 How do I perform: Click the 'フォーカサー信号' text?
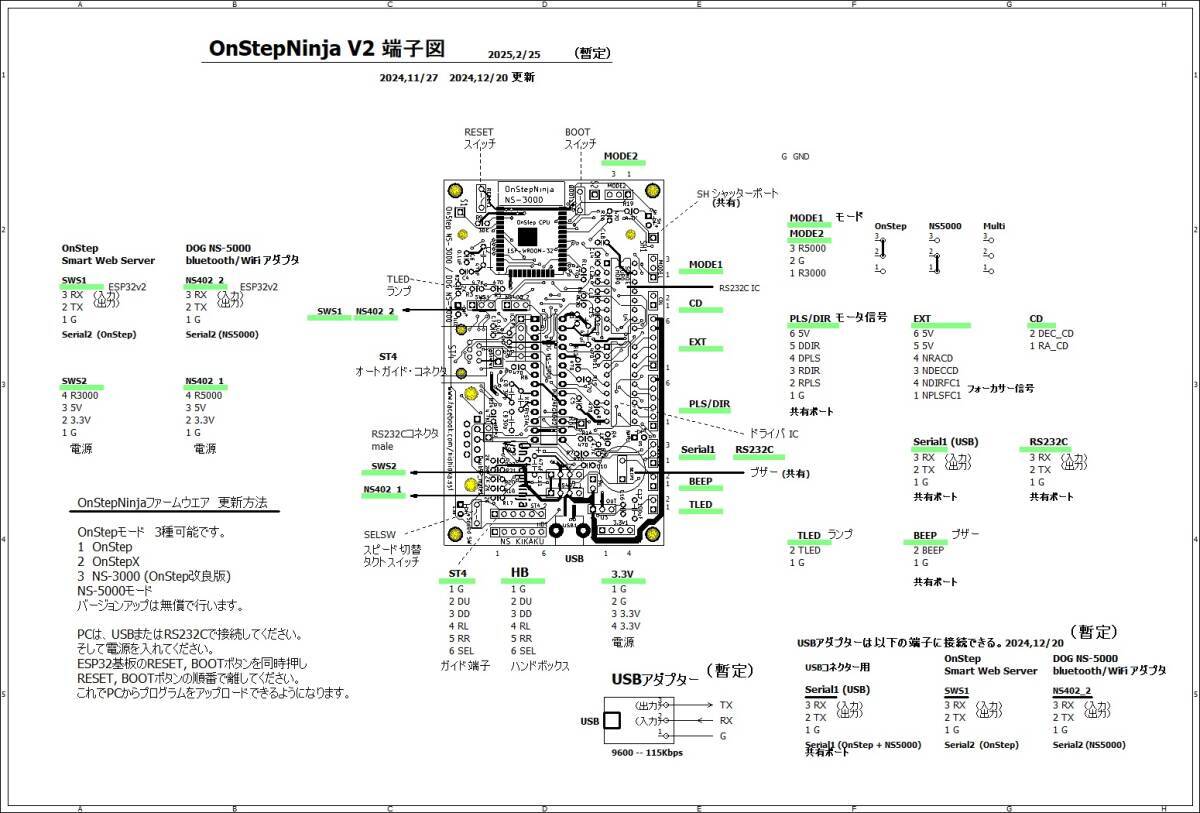pyautogui.click(x=1000, y=388)
